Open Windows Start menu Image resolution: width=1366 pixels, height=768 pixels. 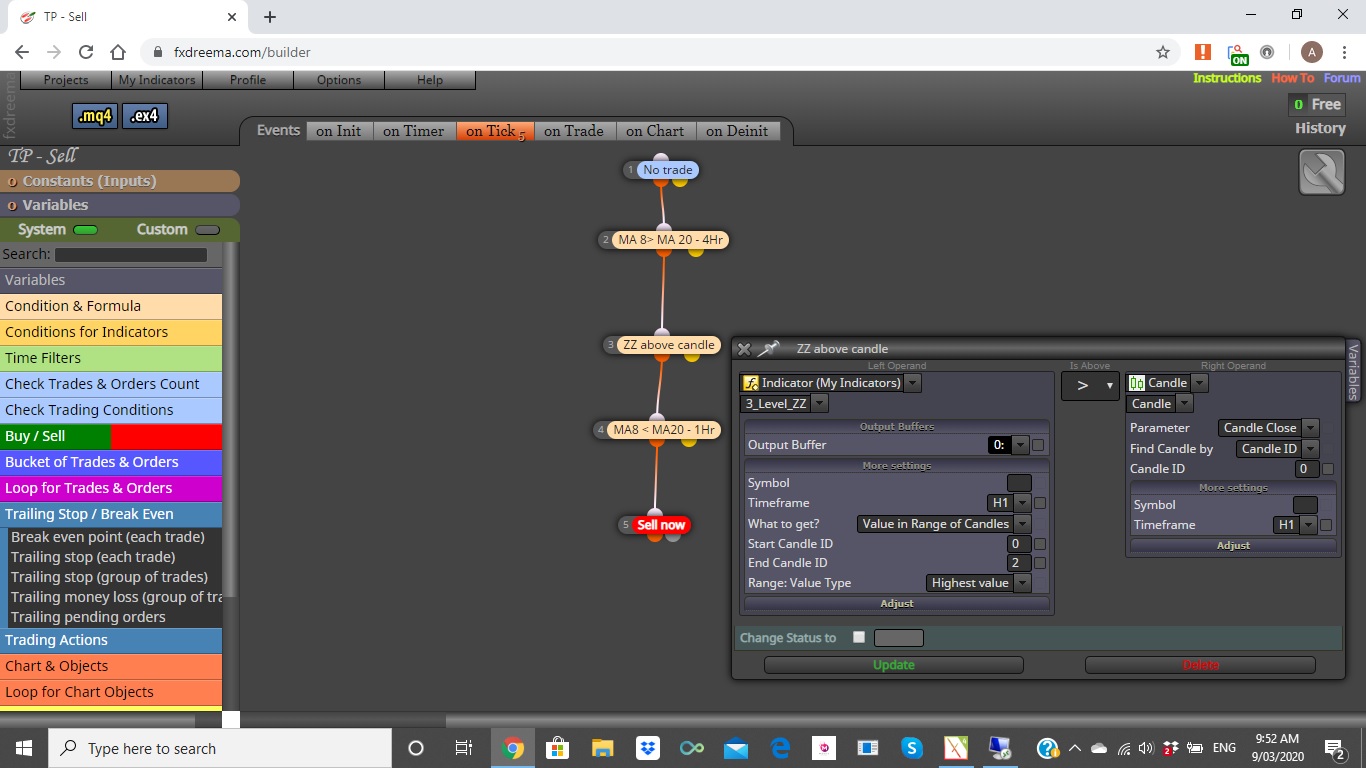click(x=24, y=748)
